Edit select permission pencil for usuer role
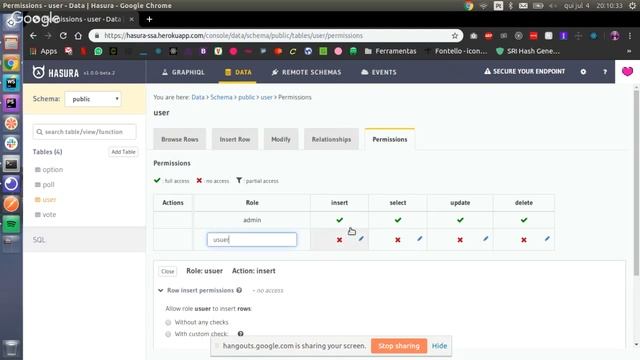This screenshot has height=360, width=640. (420, 239)
